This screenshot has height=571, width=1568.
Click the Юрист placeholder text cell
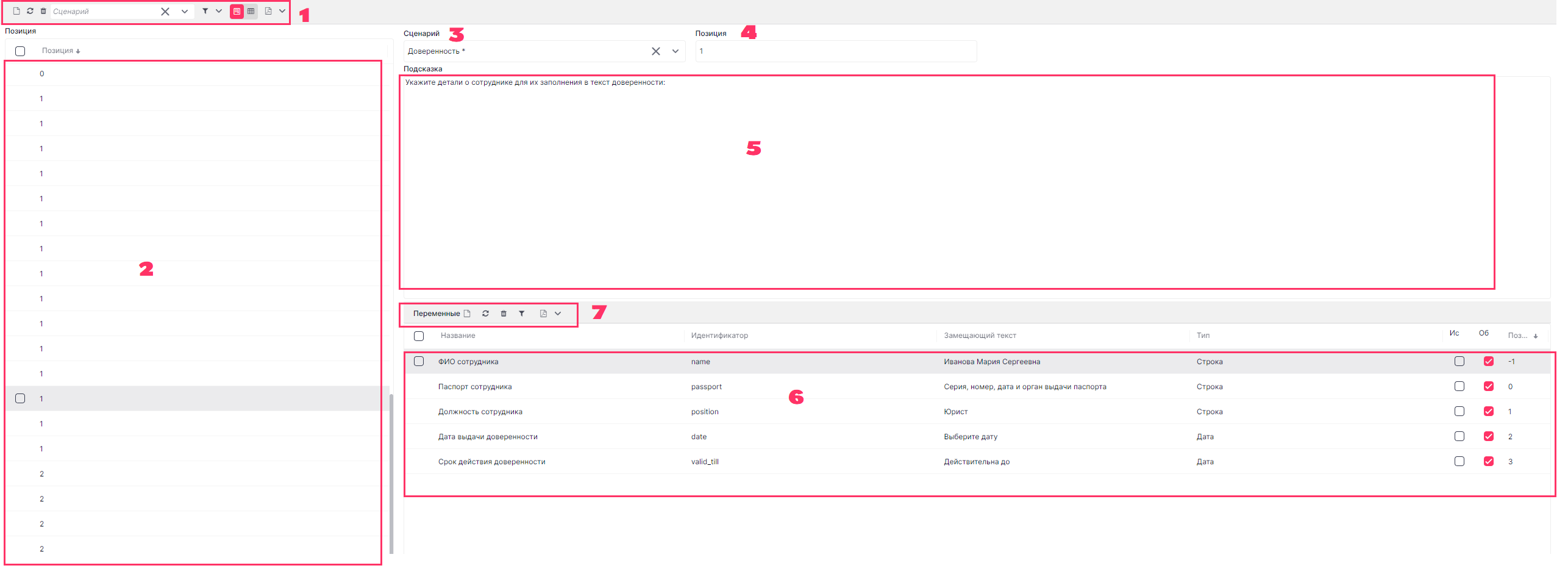[956, 412]
